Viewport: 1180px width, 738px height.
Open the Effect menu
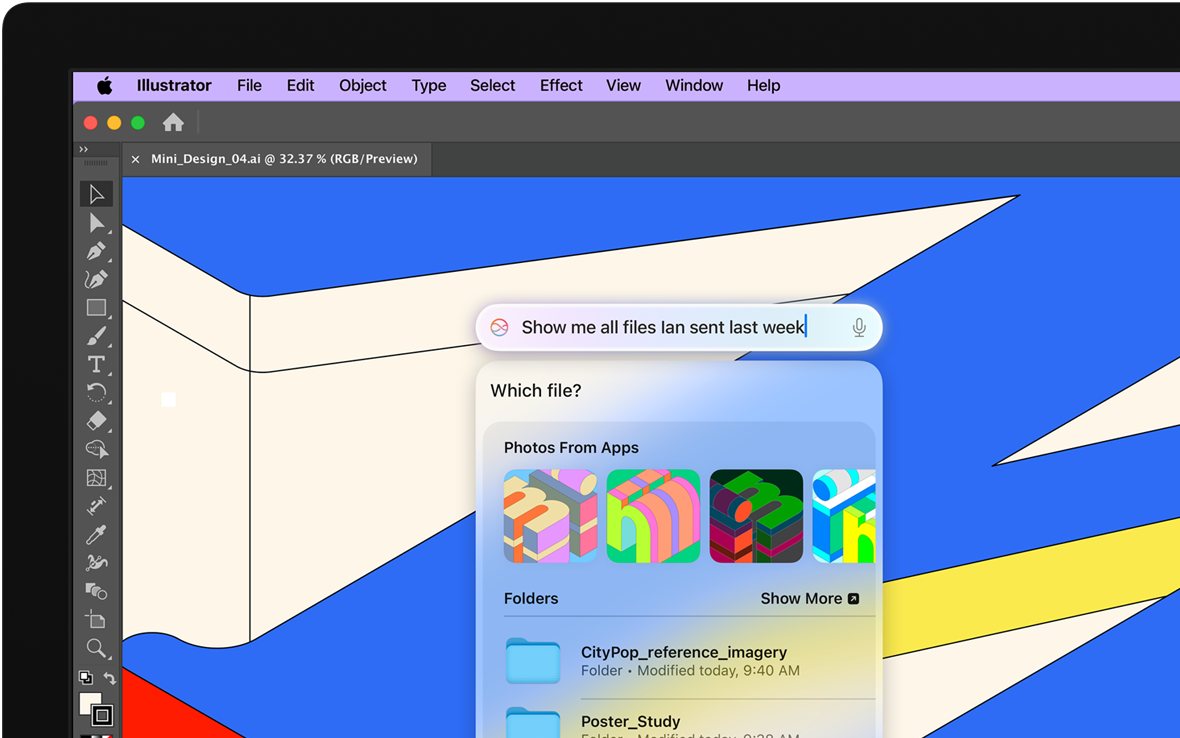coord(561,86)
